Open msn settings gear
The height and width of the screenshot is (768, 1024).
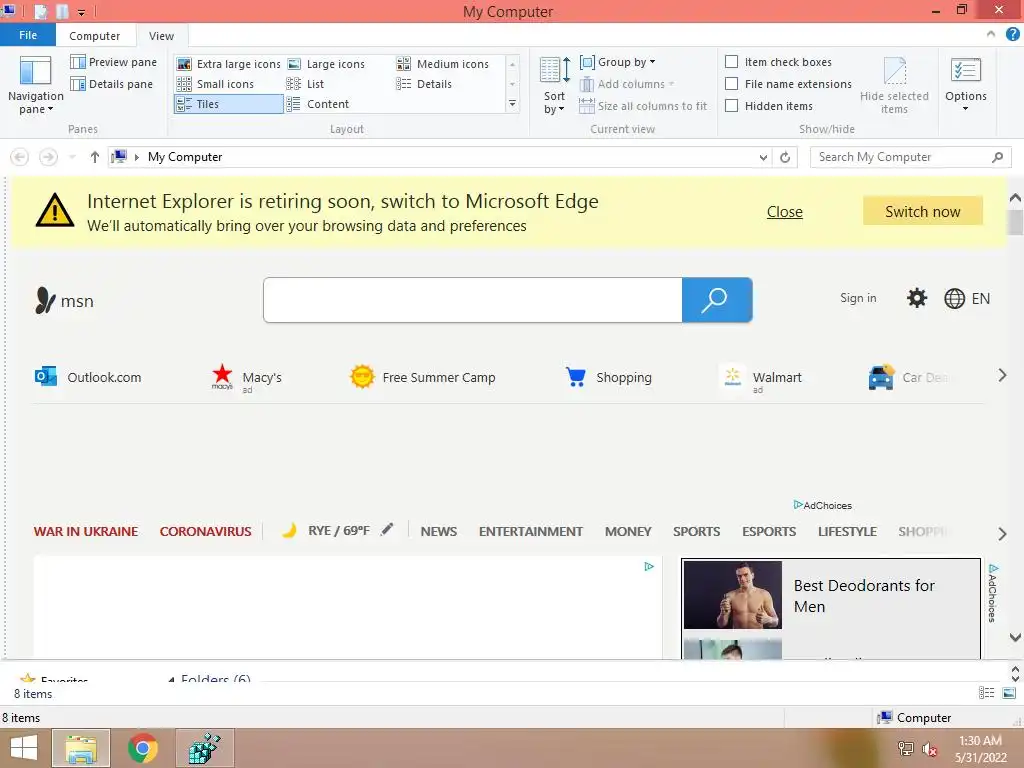[x=917, y=298]
